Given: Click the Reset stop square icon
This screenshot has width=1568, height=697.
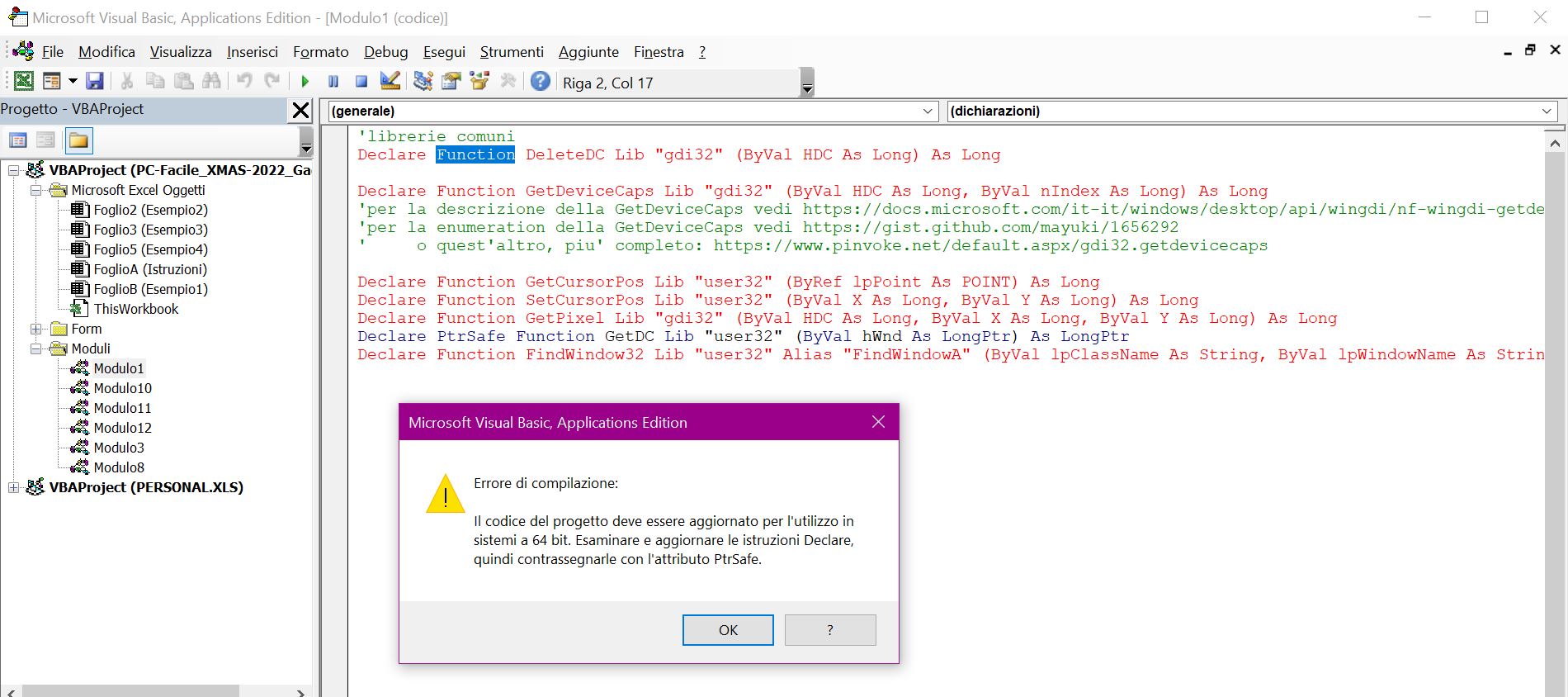Looking at the screenshot, I should coord(361,81).
